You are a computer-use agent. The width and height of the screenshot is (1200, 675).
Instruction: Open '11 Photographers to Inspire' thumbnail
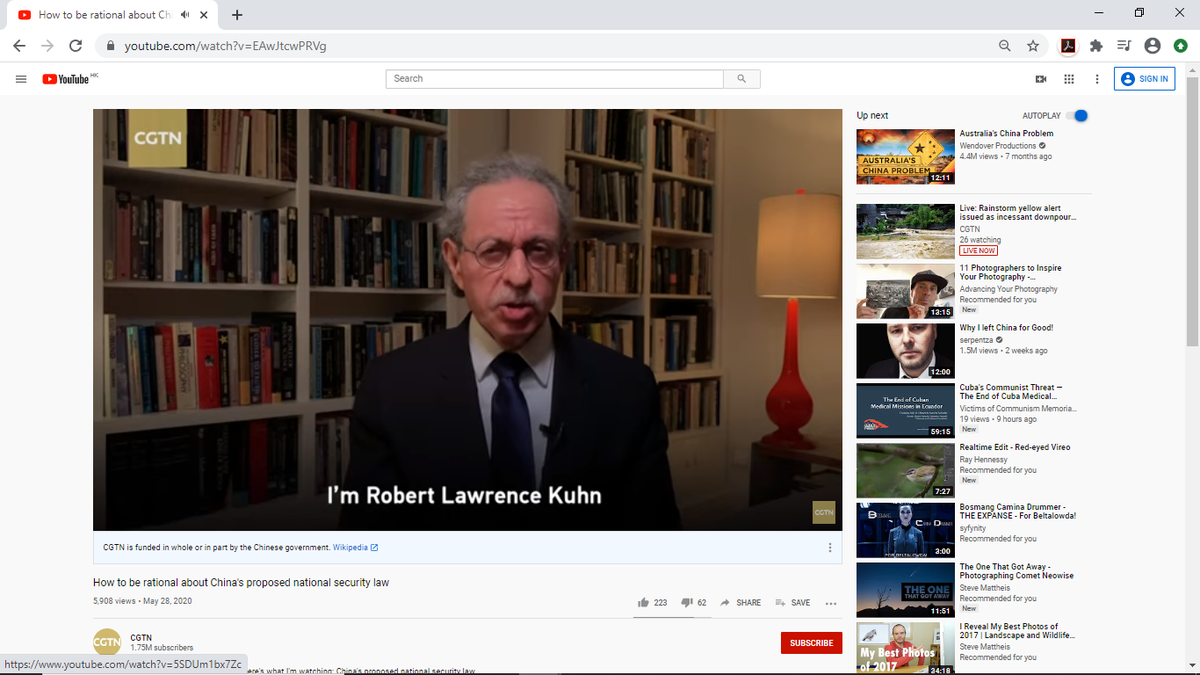[x=905, y=291]
